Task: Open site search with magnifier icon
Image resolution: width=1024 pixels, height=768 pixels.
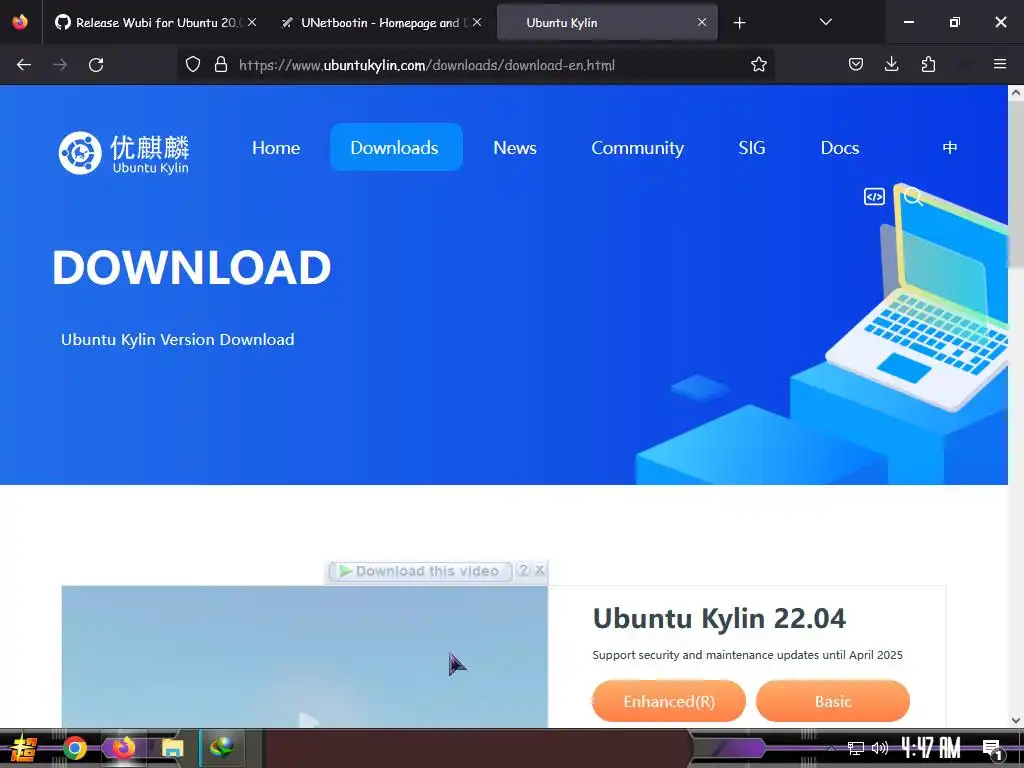Action: coord(913,196)
